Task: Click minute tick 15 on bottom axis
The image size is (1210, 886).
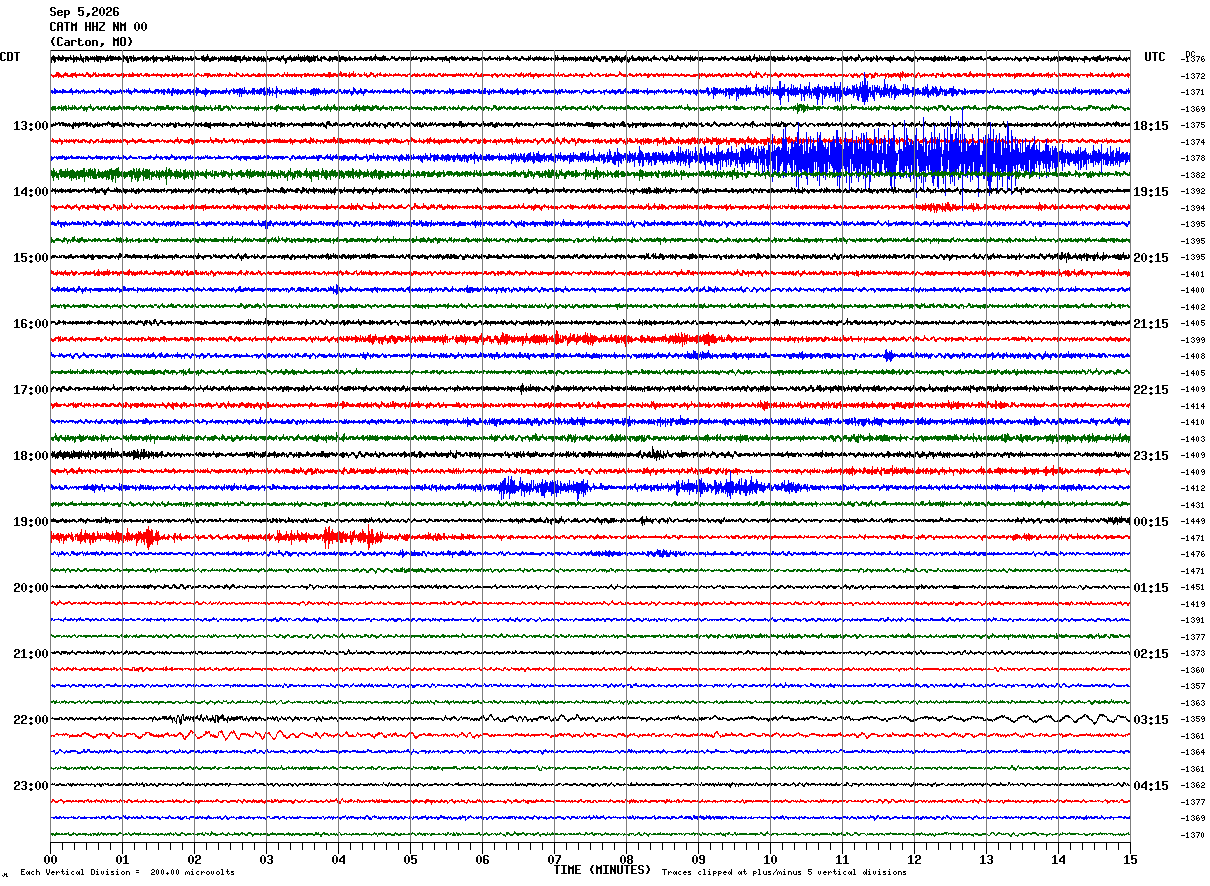Action: tap(1130, 859)
